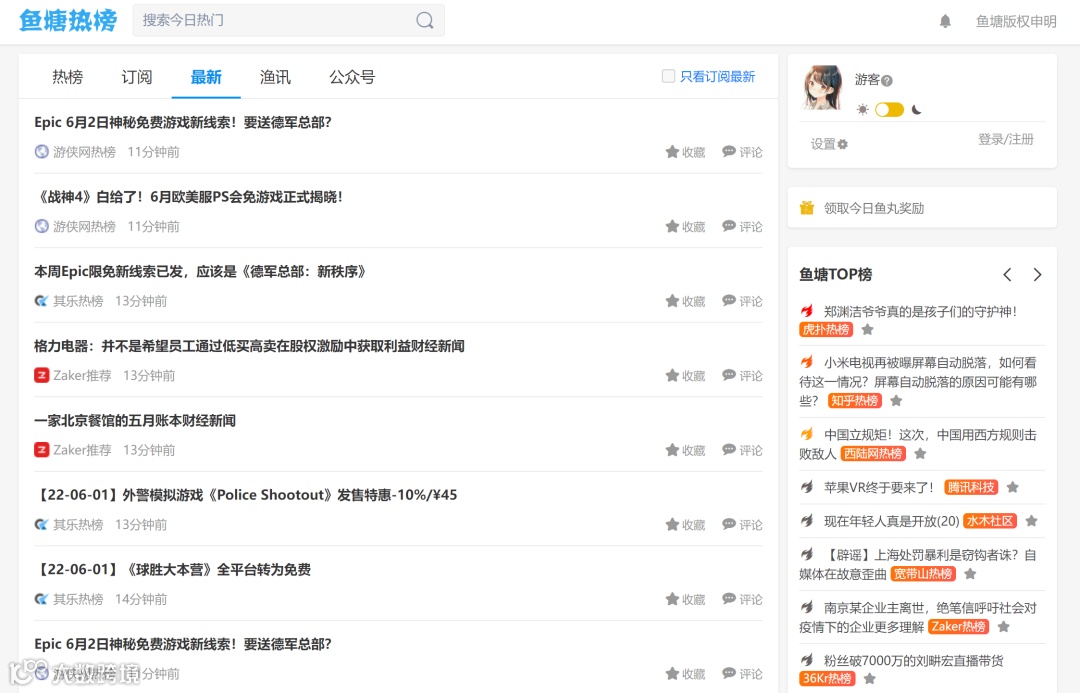This screenshot has height=693, width=1080.
Task: Click the 游客 avatar image
Action: pos(823,87)
